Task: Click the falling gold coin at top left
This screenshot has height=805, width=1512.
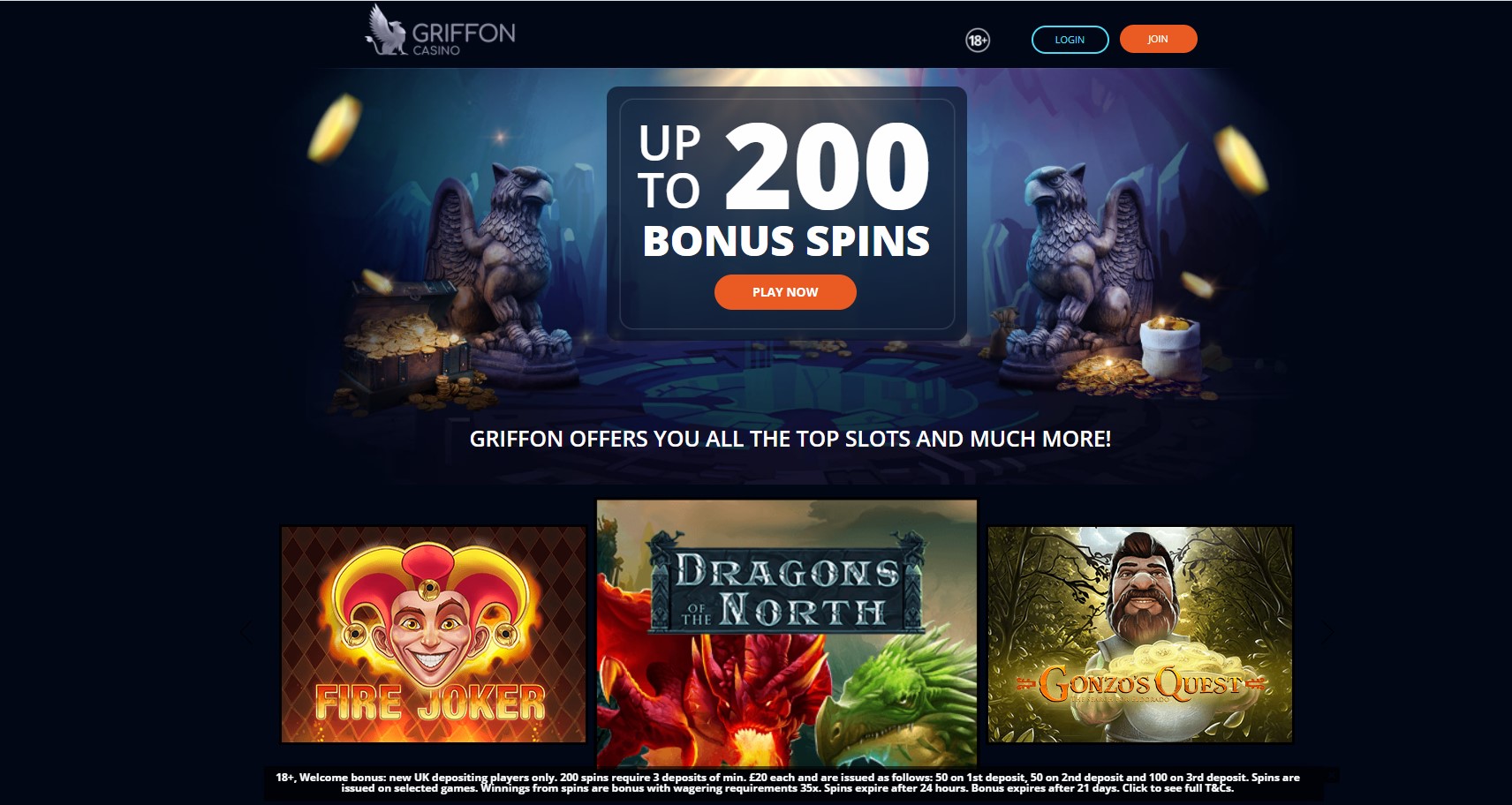Action: tap(335, 128)
